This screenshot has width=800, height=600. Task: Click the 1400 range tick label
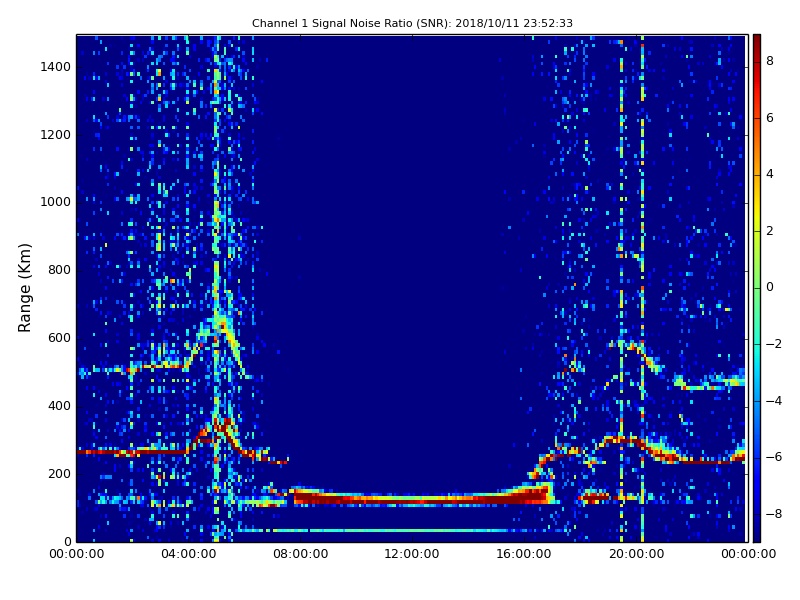click(x=56, y=67)
